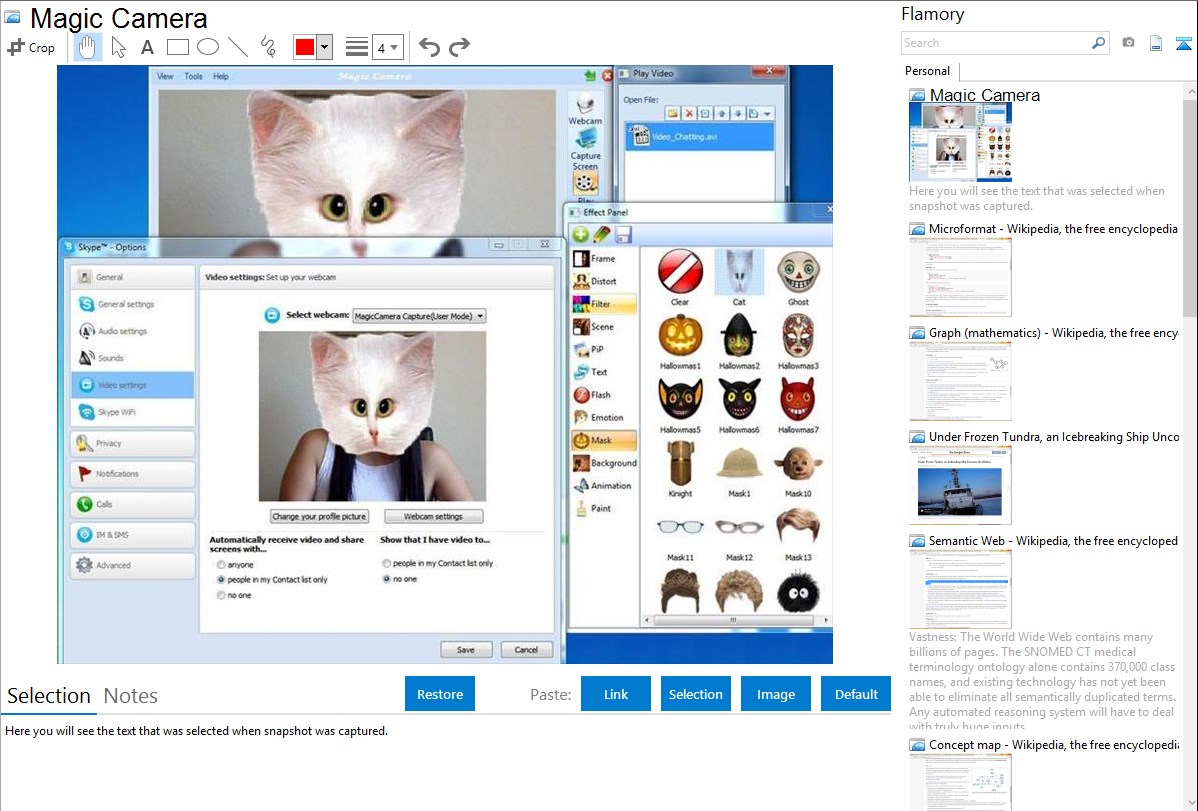Select people in my Contact list only under Show video
The image size is (1198, 811).
click(x=387, y=563)
